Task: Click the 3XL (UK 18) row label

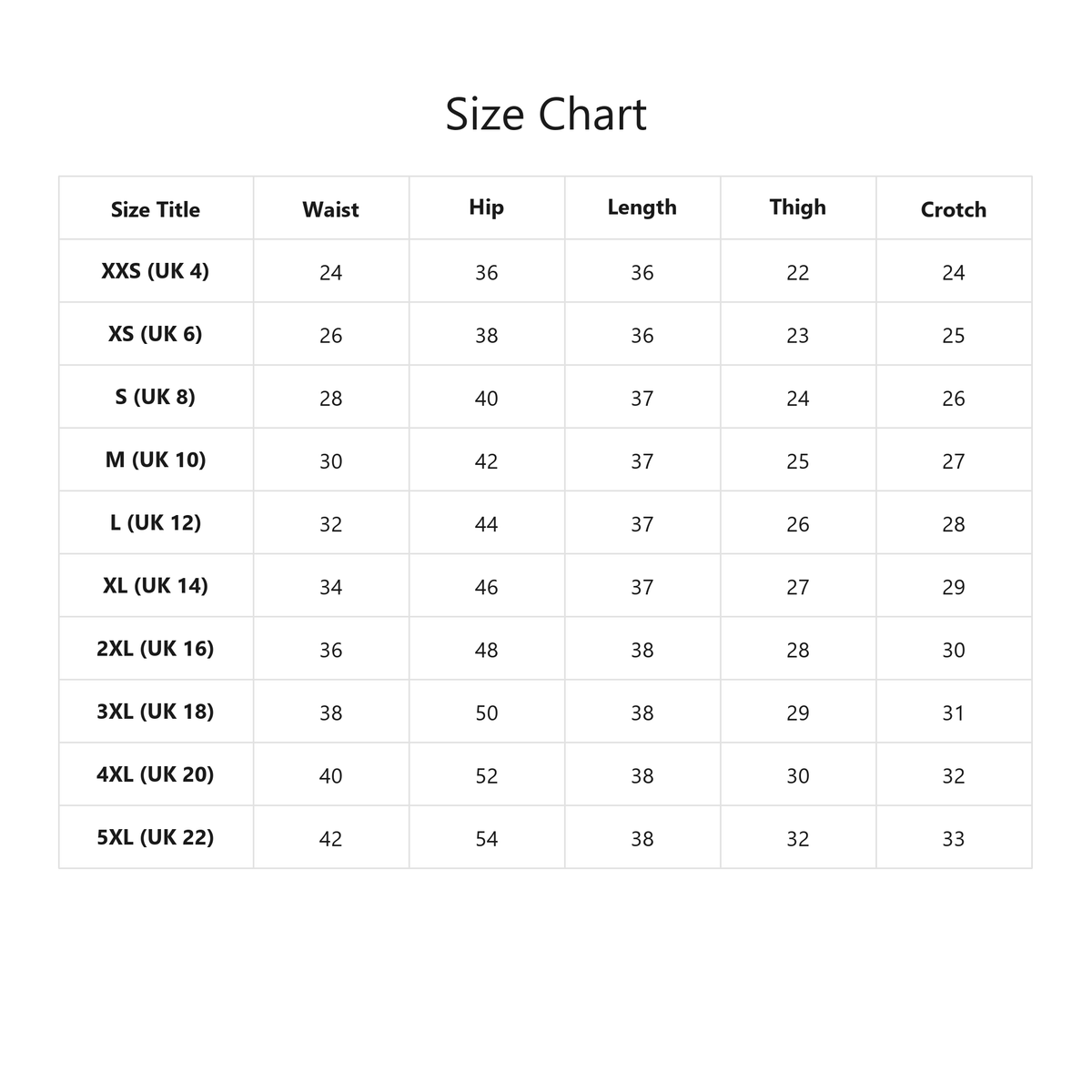Action: [156, 711]
